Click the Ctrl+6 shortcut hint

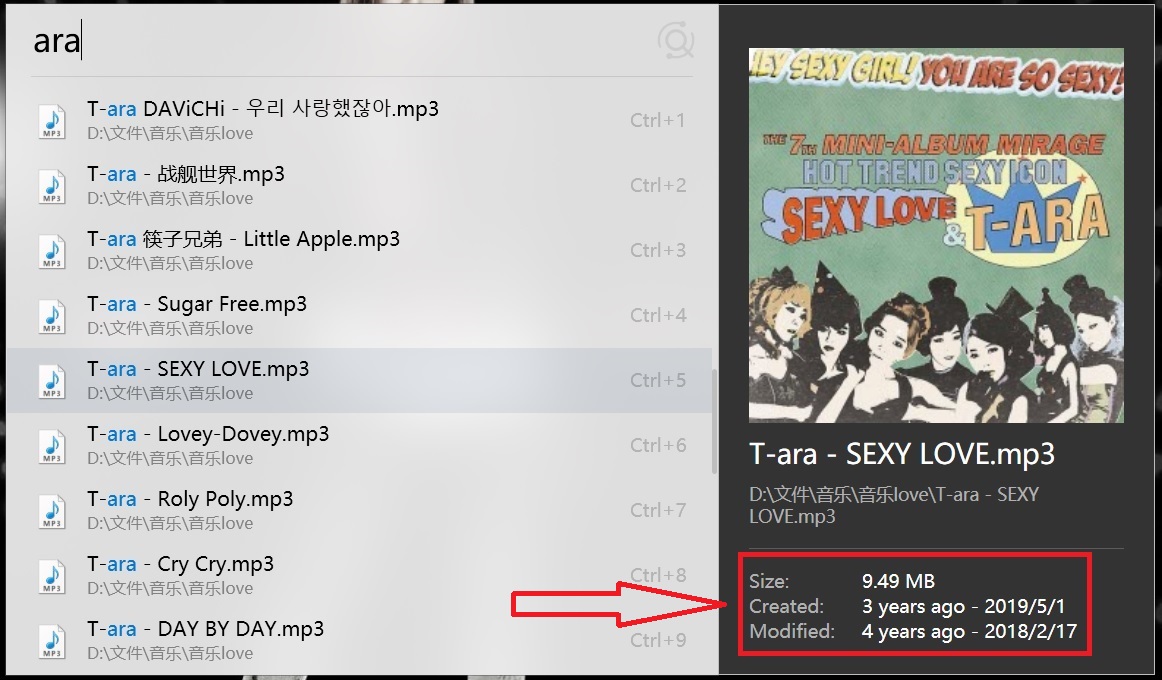pos(658,445)
